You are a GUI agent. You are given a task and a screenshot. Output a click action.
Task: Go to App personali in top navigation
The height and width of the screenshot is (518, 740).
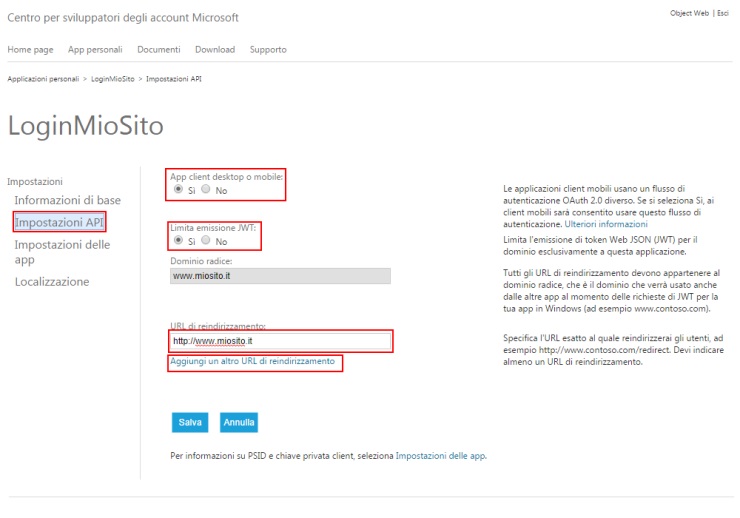pyautogui.click(x=97, y=49)
